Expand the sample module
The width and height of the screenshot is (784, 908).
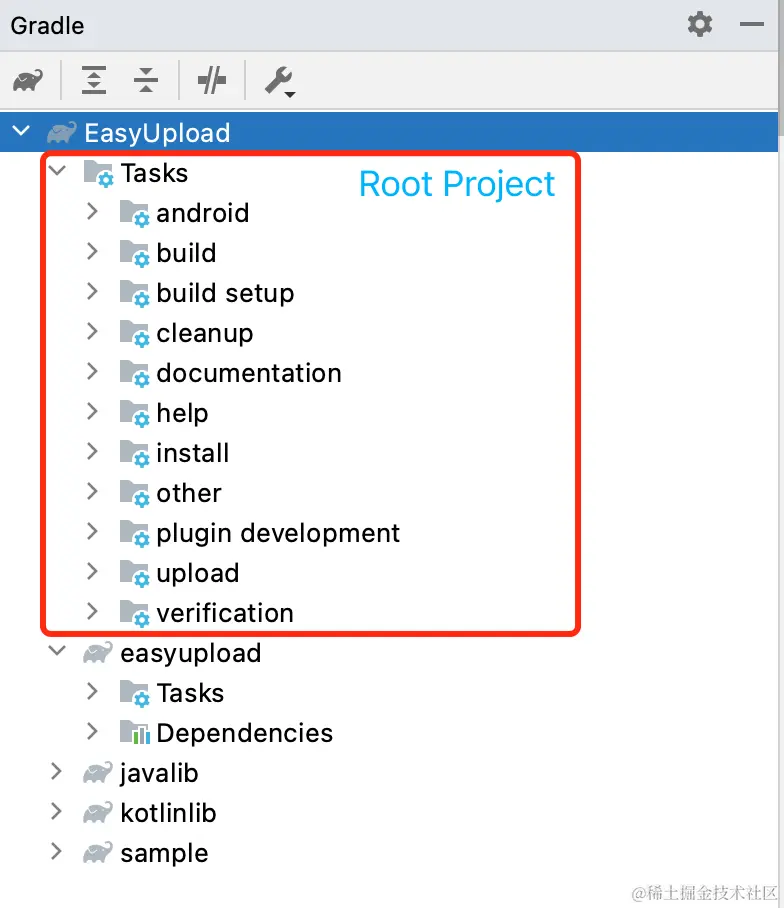click(x=56, y=851)
